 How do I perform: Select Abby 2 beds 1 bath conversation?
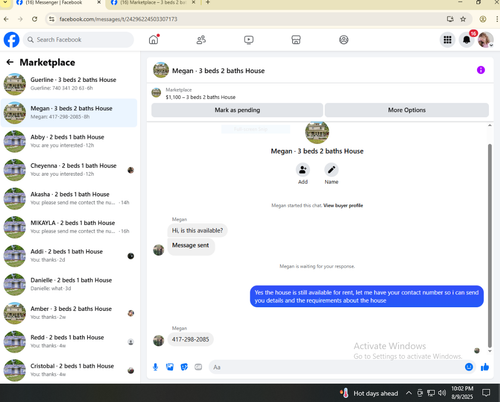click(x=69, y=141)
